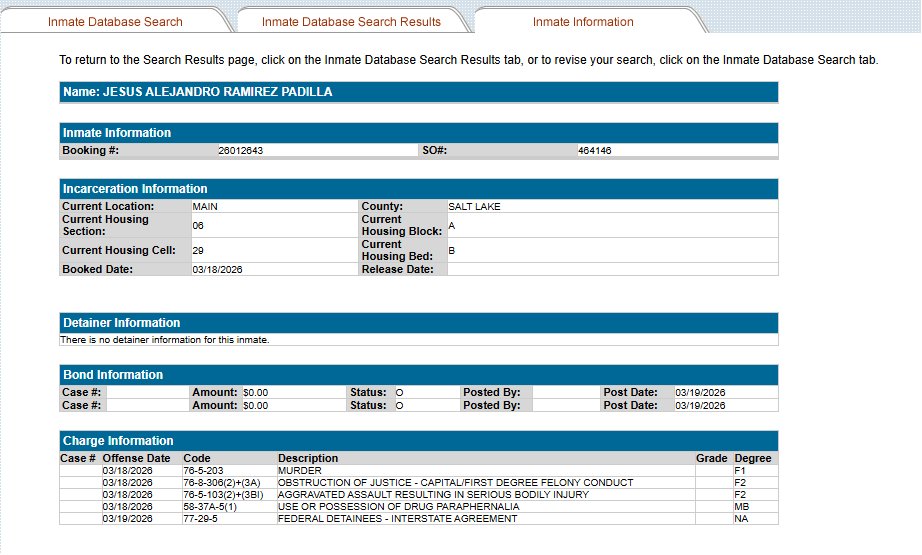The height and width of the screenshot is (555, 922).
Task: Click the OBSTRUCTION OF JUSTICE charge description
Action: click(x=455, y=483)
